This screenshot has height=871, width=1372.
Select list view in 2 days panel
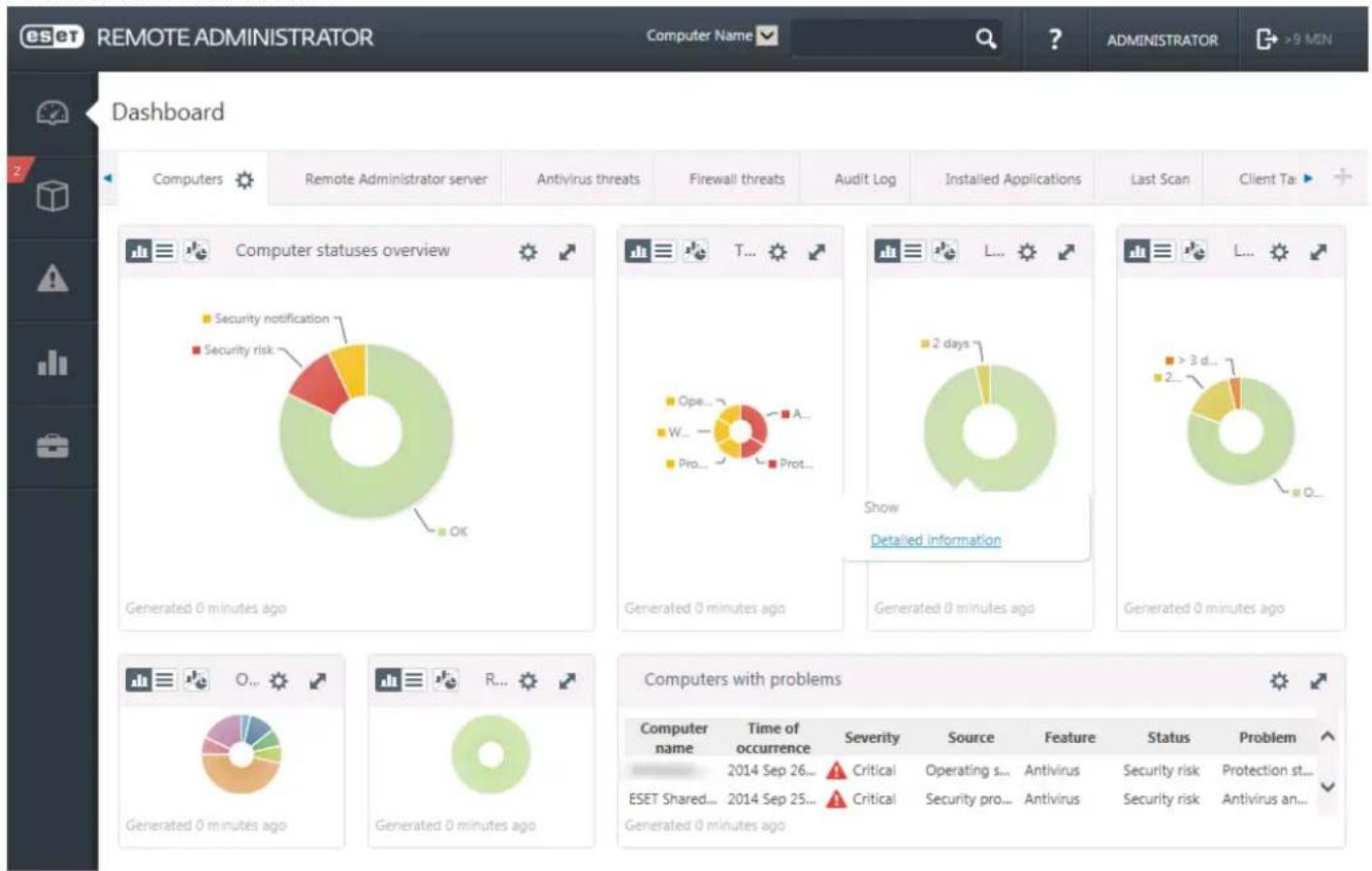[x=912, y=251]
